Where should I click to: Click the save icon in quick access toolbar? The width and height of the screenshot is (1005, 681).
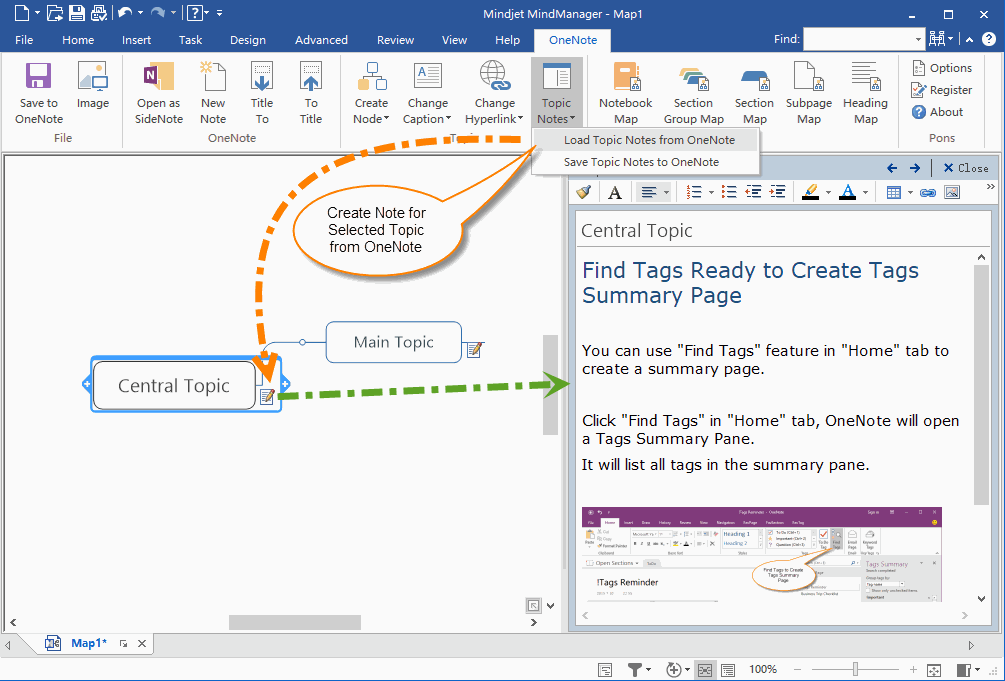(x=77, y=13)
